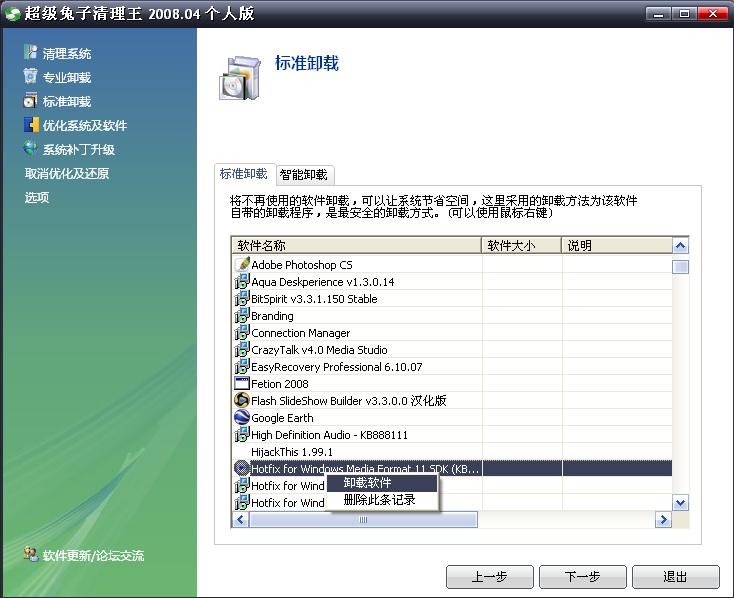Image resolution: width=734 pixels, height=598 pixels.
Task: Click the list's scroll down arrow
Action: click(x=680, y=503)
